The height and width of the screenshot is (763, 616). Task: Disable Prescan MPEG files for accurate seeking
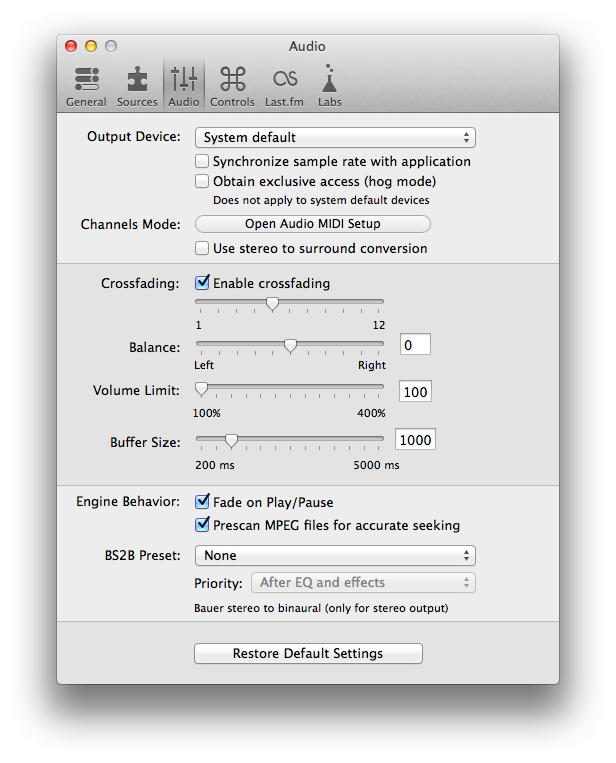coord(202,525)
